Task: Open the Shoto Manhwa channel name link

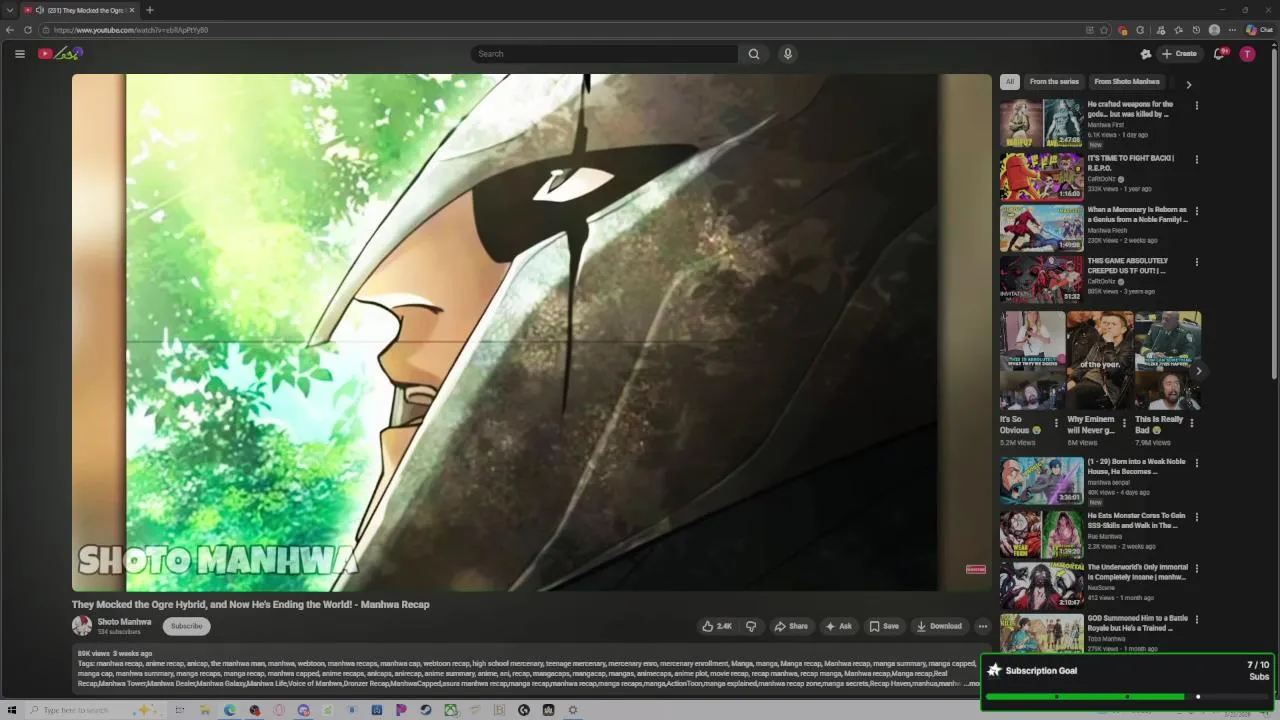Action: pos(124,622)
